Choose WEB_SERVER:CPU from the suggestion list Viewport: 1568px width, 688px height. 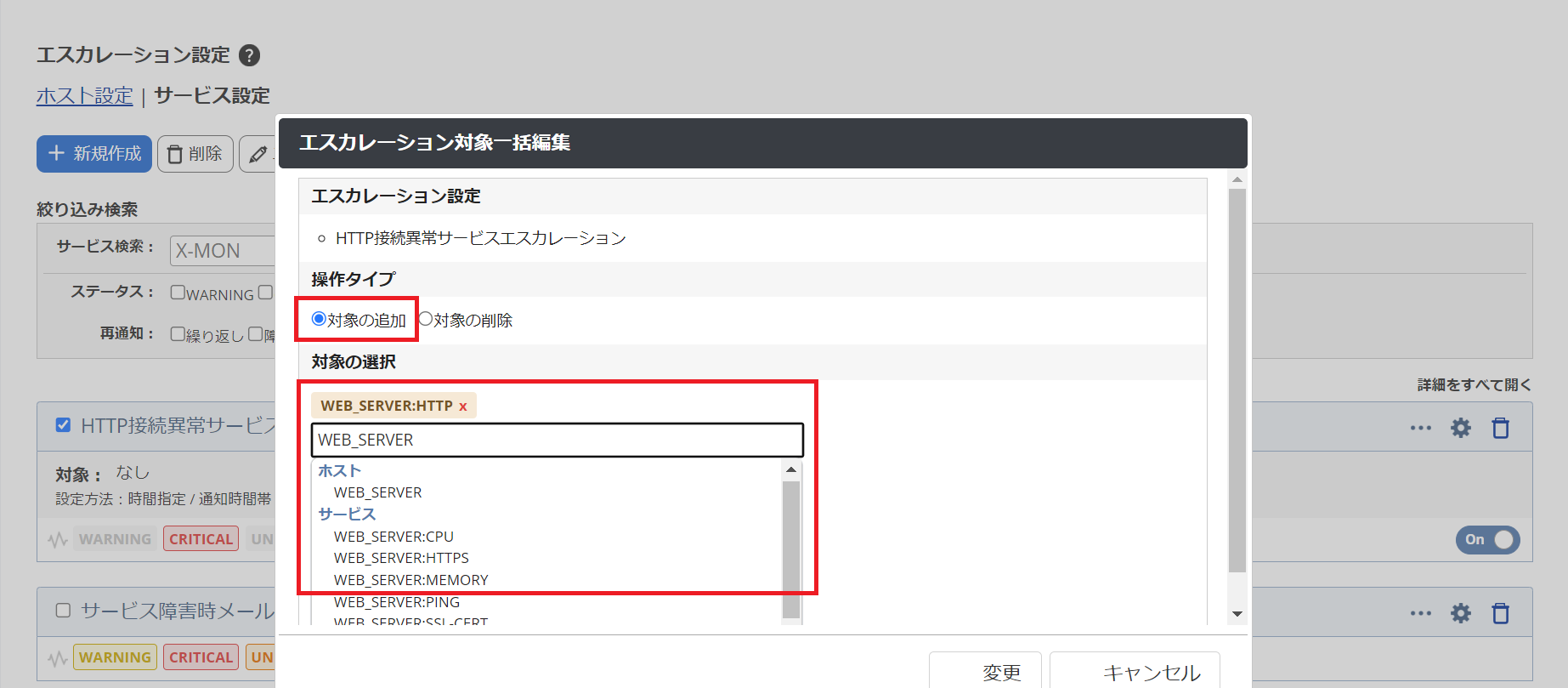393,537
